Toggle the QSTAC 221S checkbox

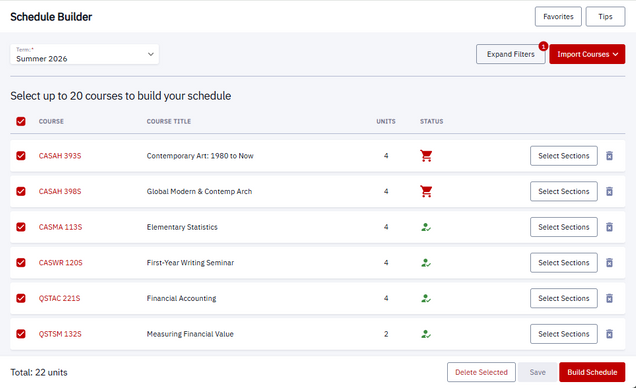click(x=21, y=298)
